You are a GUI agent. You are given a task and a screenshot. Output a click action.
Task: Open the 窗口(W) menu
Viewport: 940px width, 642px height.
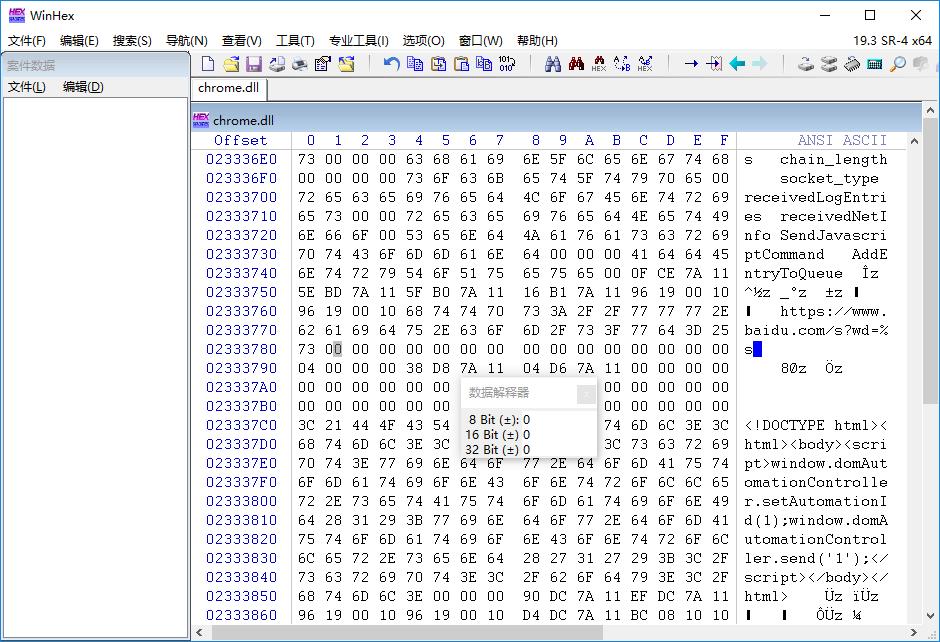tap(480, 41)
